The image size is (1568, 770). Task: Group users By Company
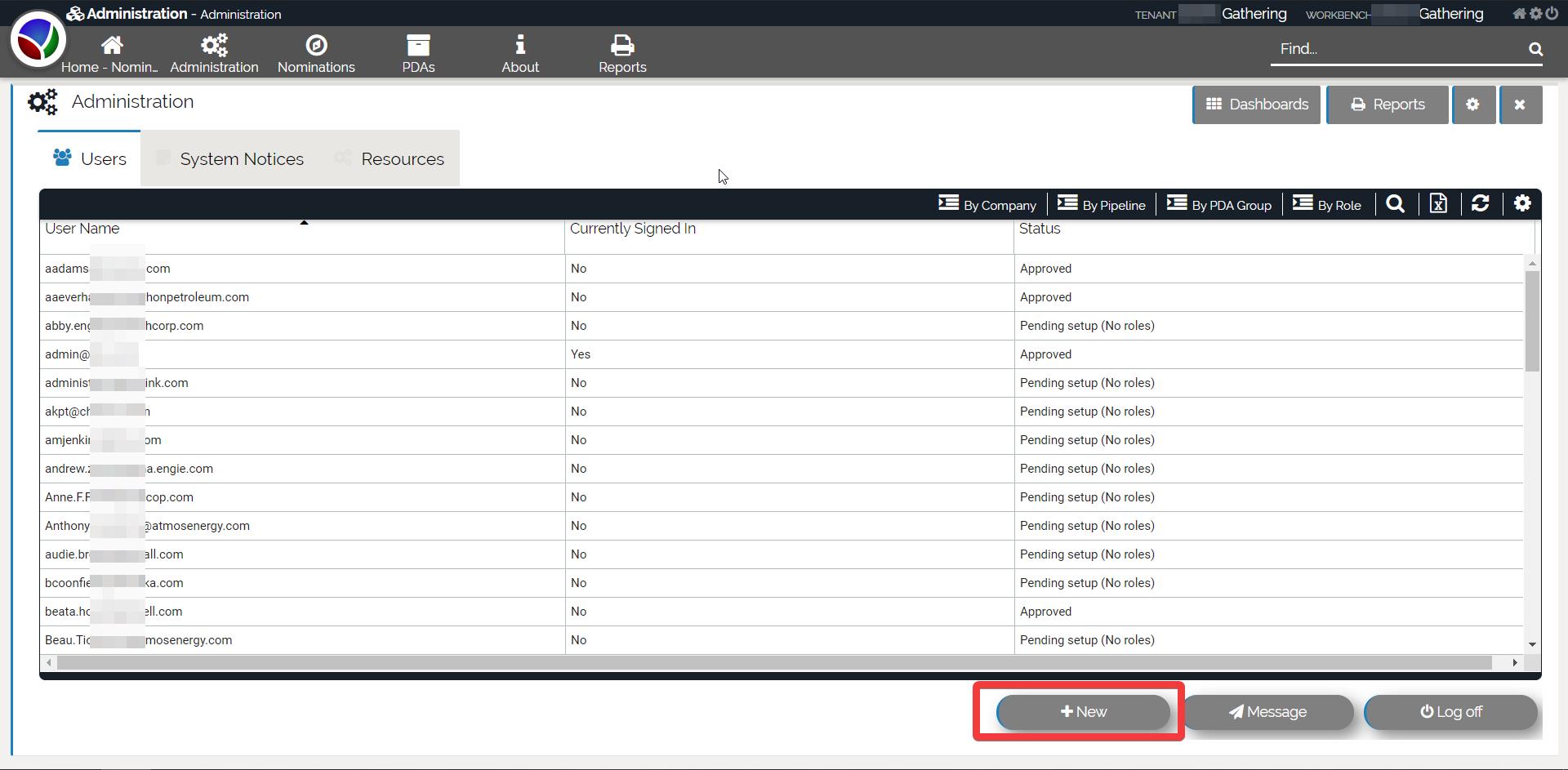coord(987,205)
